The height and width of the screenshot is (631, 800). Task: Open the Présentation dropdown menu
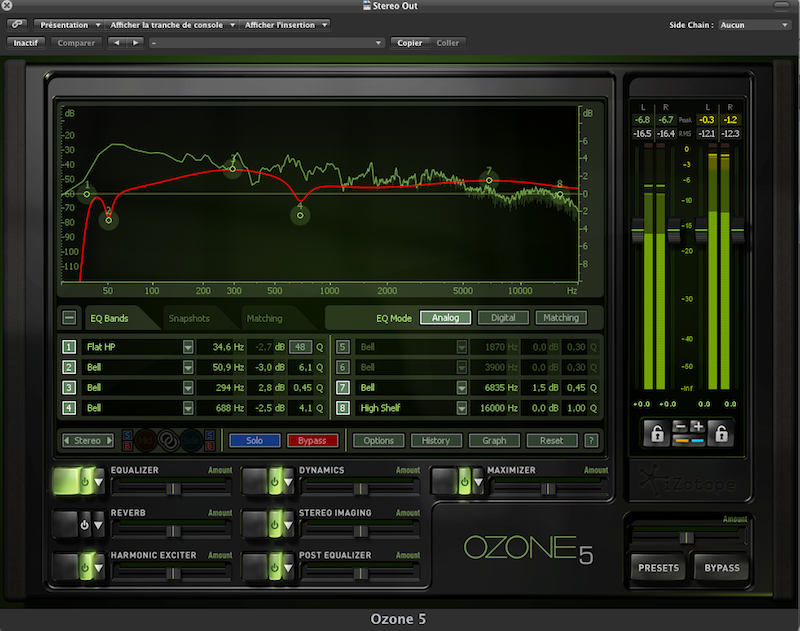pyautogui.click(x=68, y=24)
